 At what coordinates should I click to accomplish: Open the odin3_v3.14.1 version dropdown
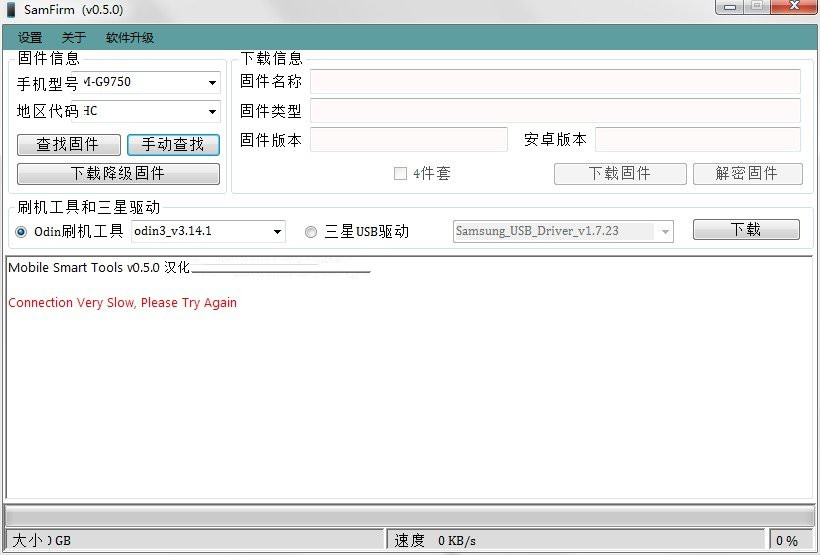277,232
